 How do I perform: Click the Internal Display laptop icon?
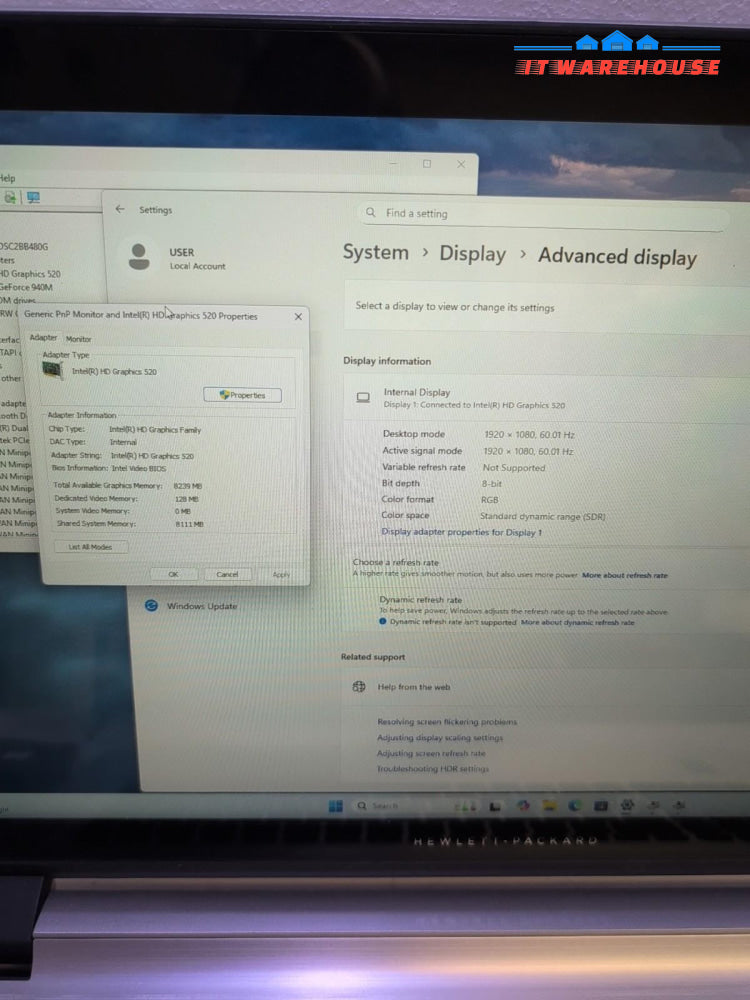pyautogui.click(x=363, y=398)
